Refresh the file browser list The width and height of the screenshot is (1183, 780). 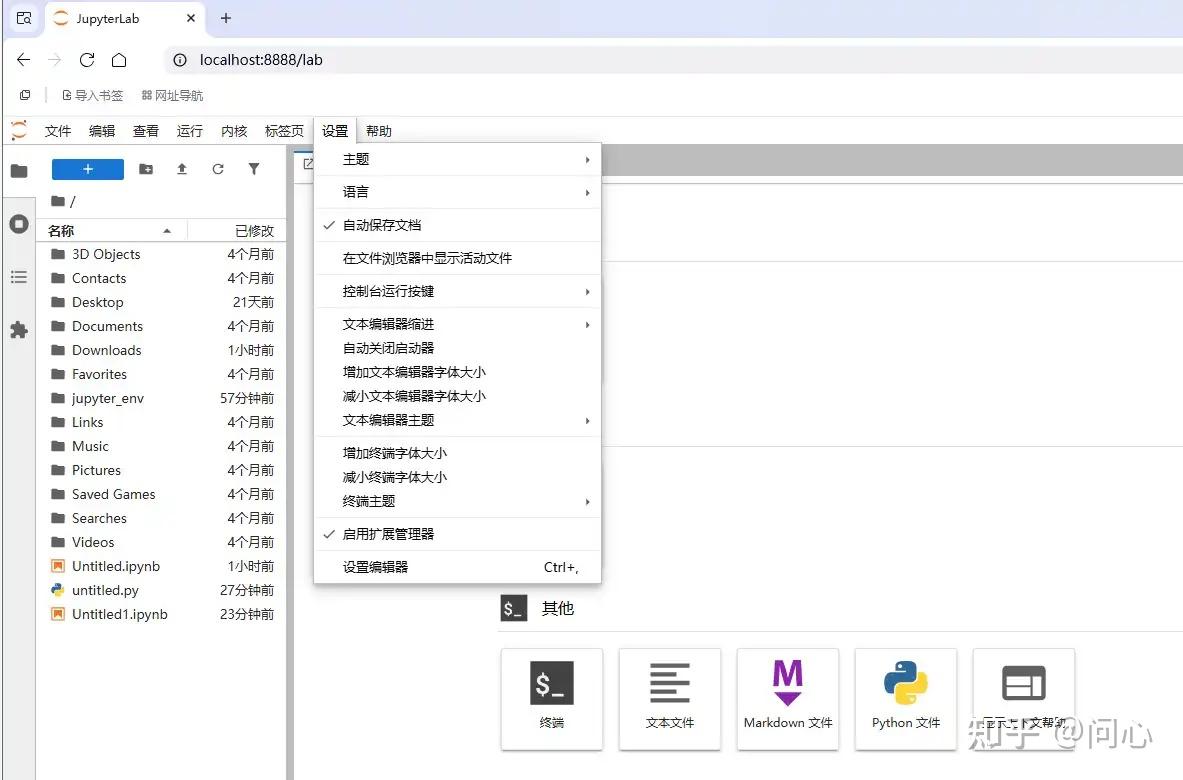pos(218,169)
